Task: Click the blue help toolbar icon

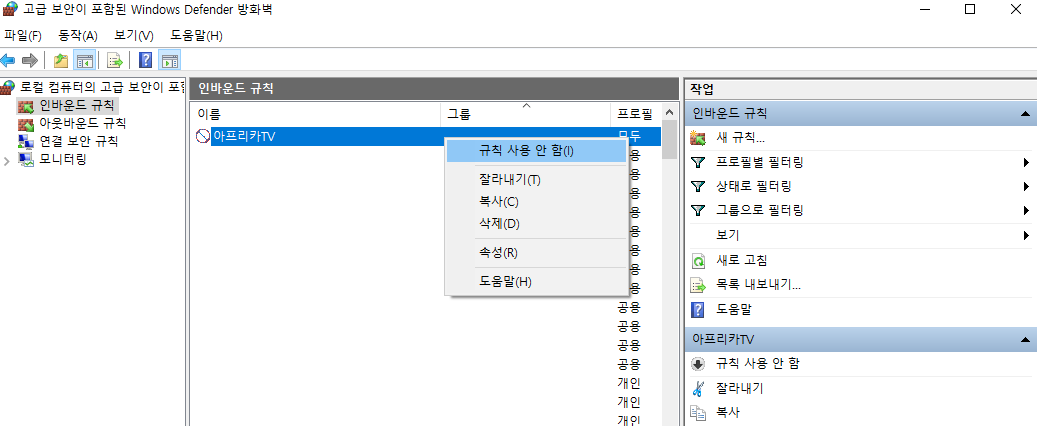Action: tap(145, 61)
